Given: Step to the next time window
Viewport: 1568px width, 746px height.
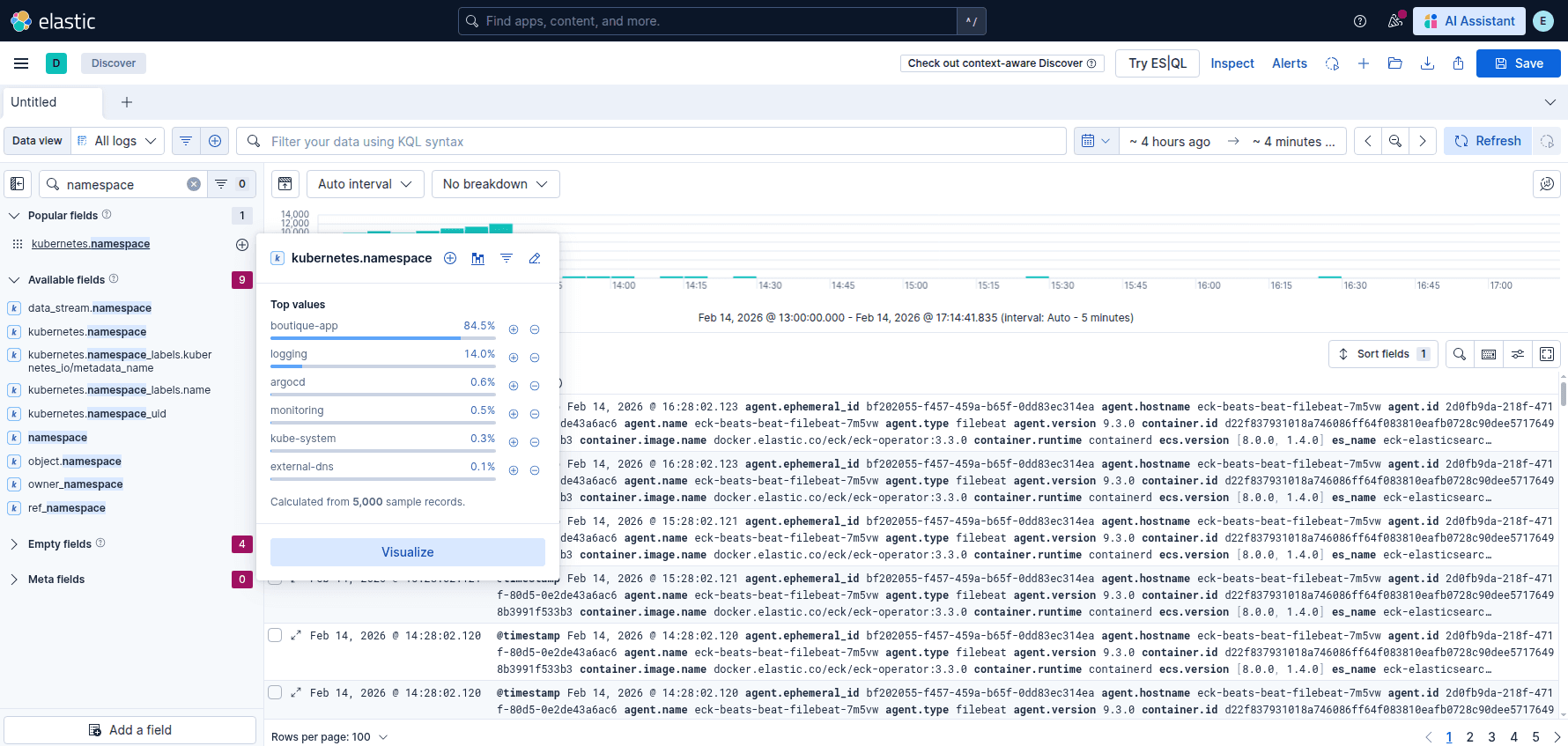Looking at the screenshot, I should (x=1423, y=141).
